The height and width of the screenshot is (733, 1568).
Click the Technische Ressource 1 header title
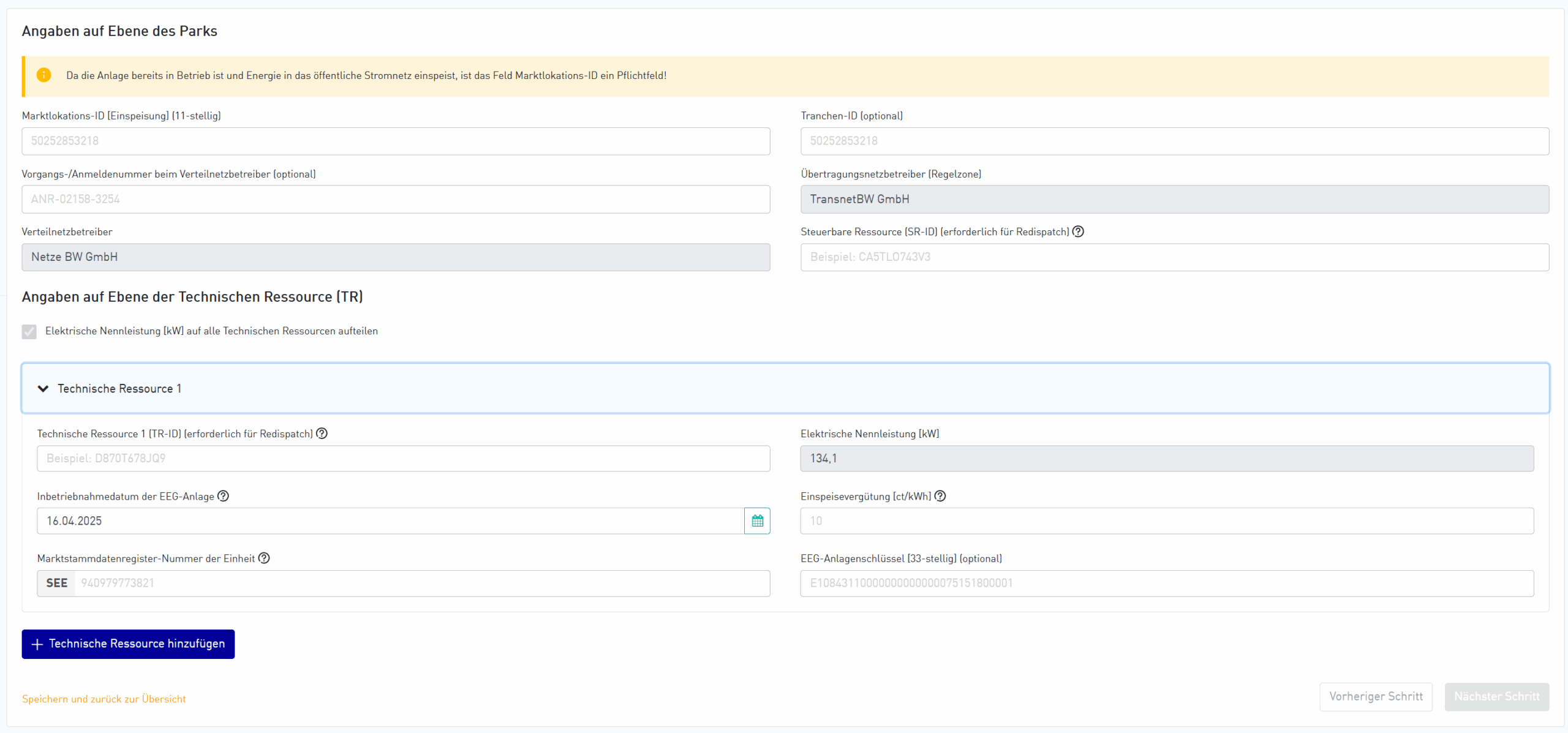[x=119, y=389]
